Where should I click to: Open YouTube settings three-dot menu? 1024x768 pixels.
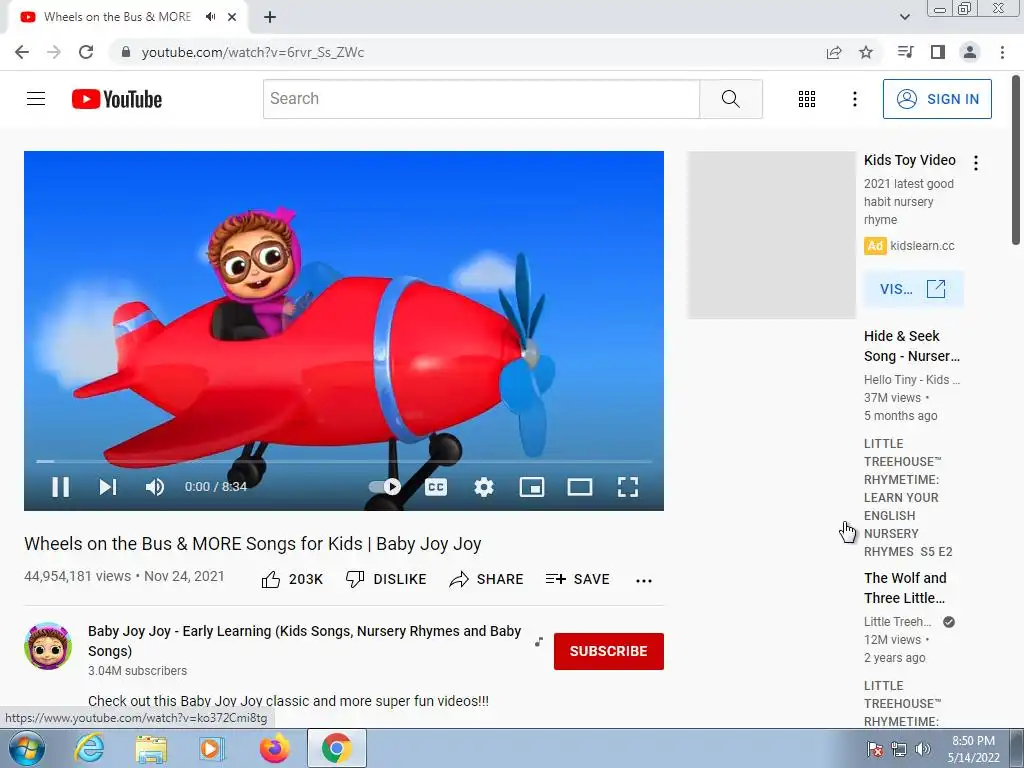[854, 99]
